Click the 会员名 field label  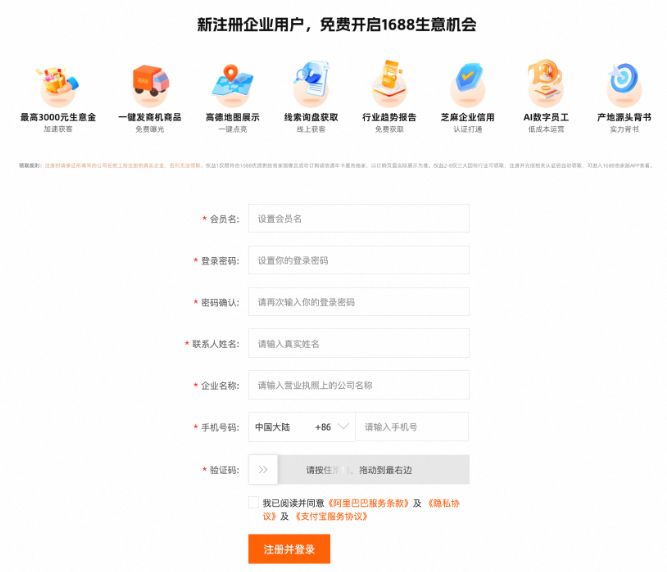[x=224, y=219]
